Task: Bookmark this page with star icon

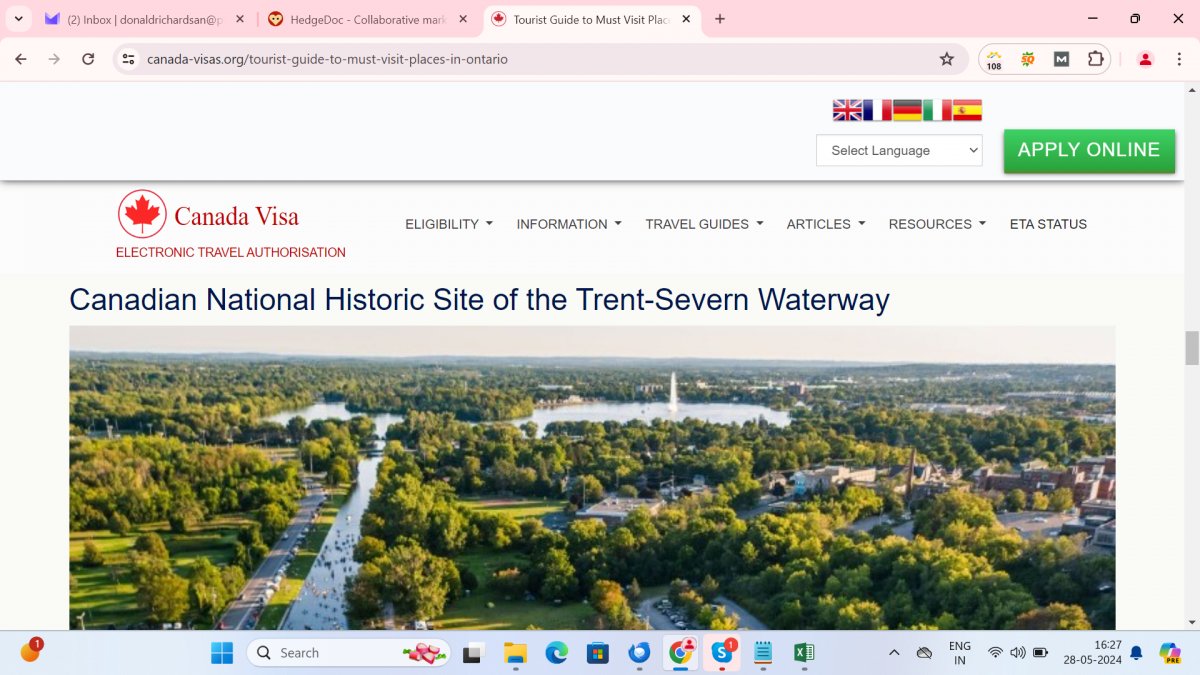Action: pos(946,59)
